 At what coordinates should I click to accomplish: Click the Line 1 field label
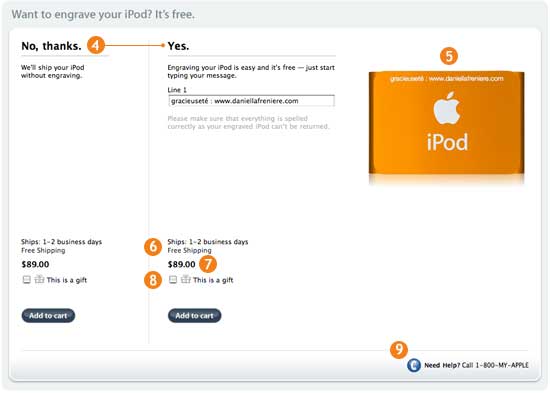point(177,90)
